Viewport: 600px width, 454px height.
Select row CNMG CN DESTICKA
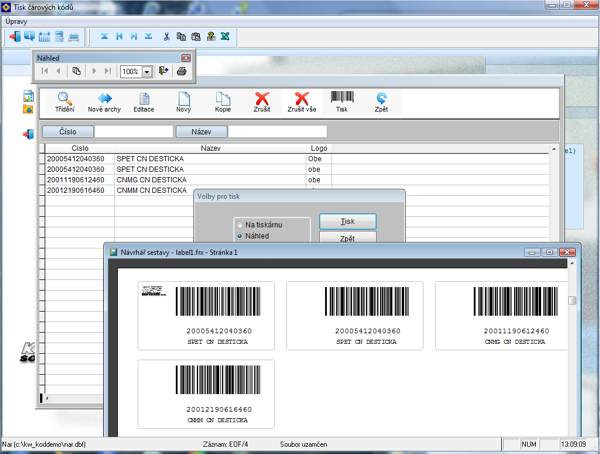(x=295, y=180)
